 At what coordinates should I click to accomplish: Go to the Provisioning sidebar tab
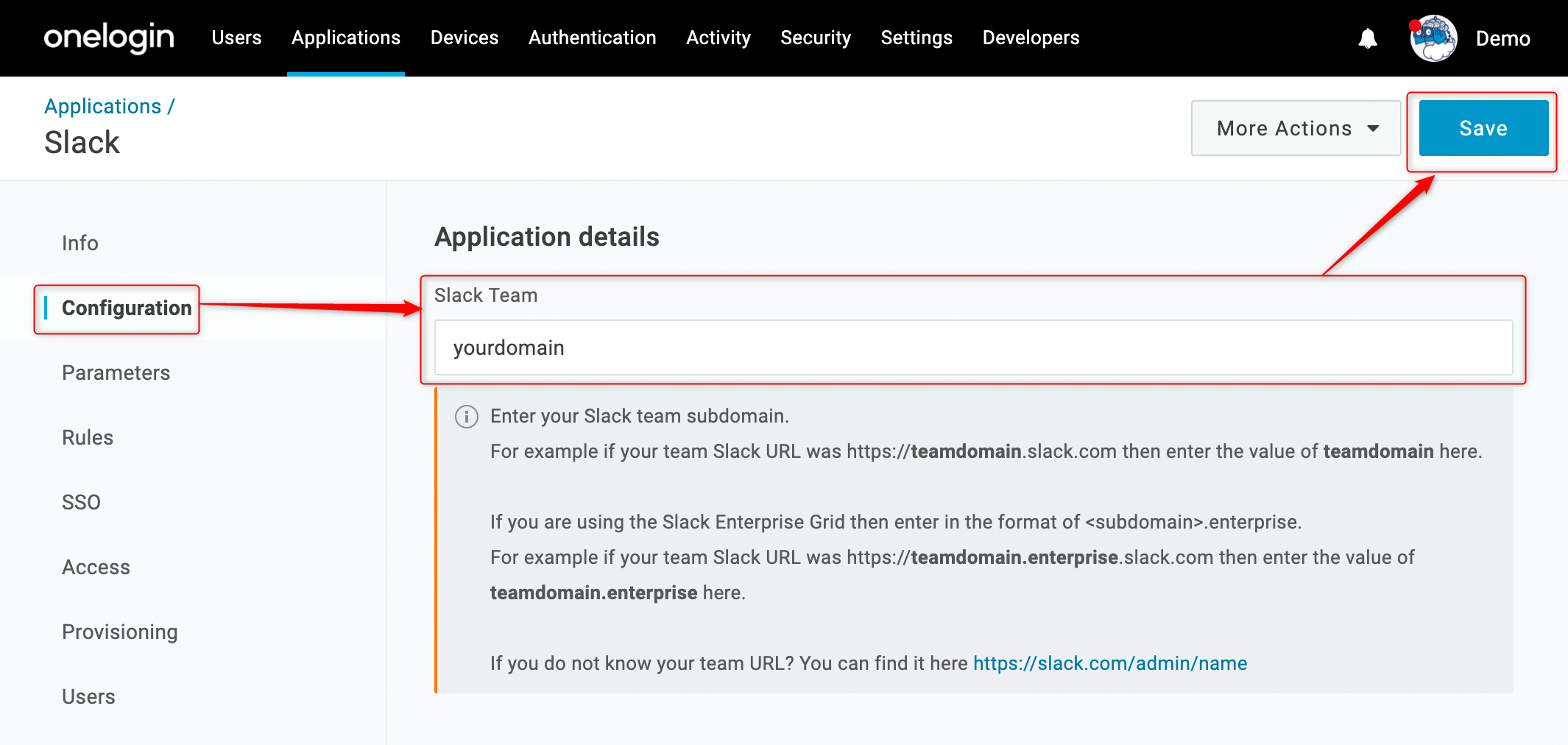click(x=120, y=632)
